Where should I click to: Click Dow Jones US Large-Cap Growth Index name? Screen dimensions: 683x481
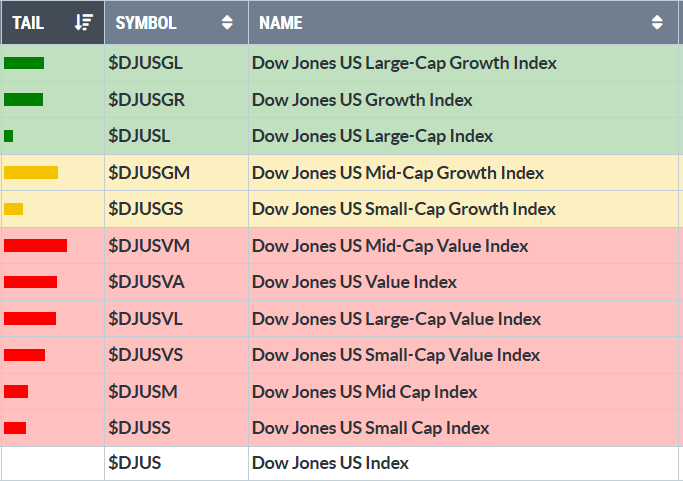tap(404, 63)
